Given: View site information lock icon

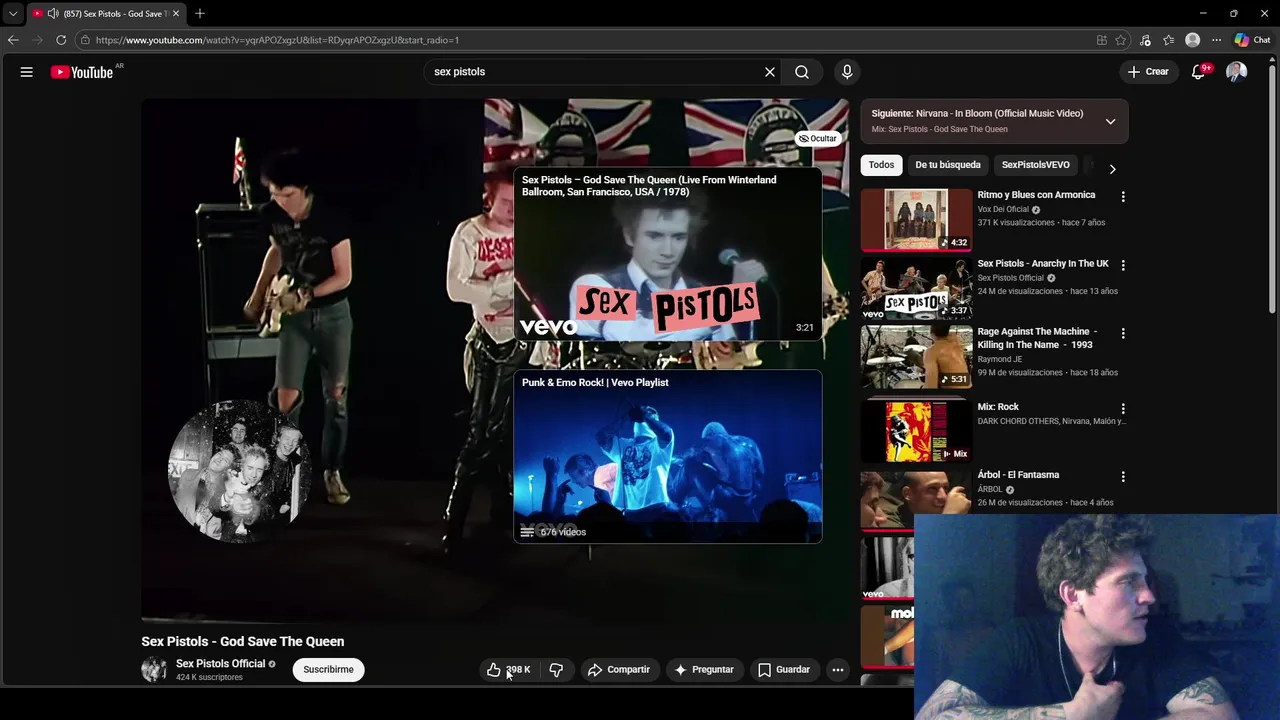Looking at the screenshot, I should (86, 40).
